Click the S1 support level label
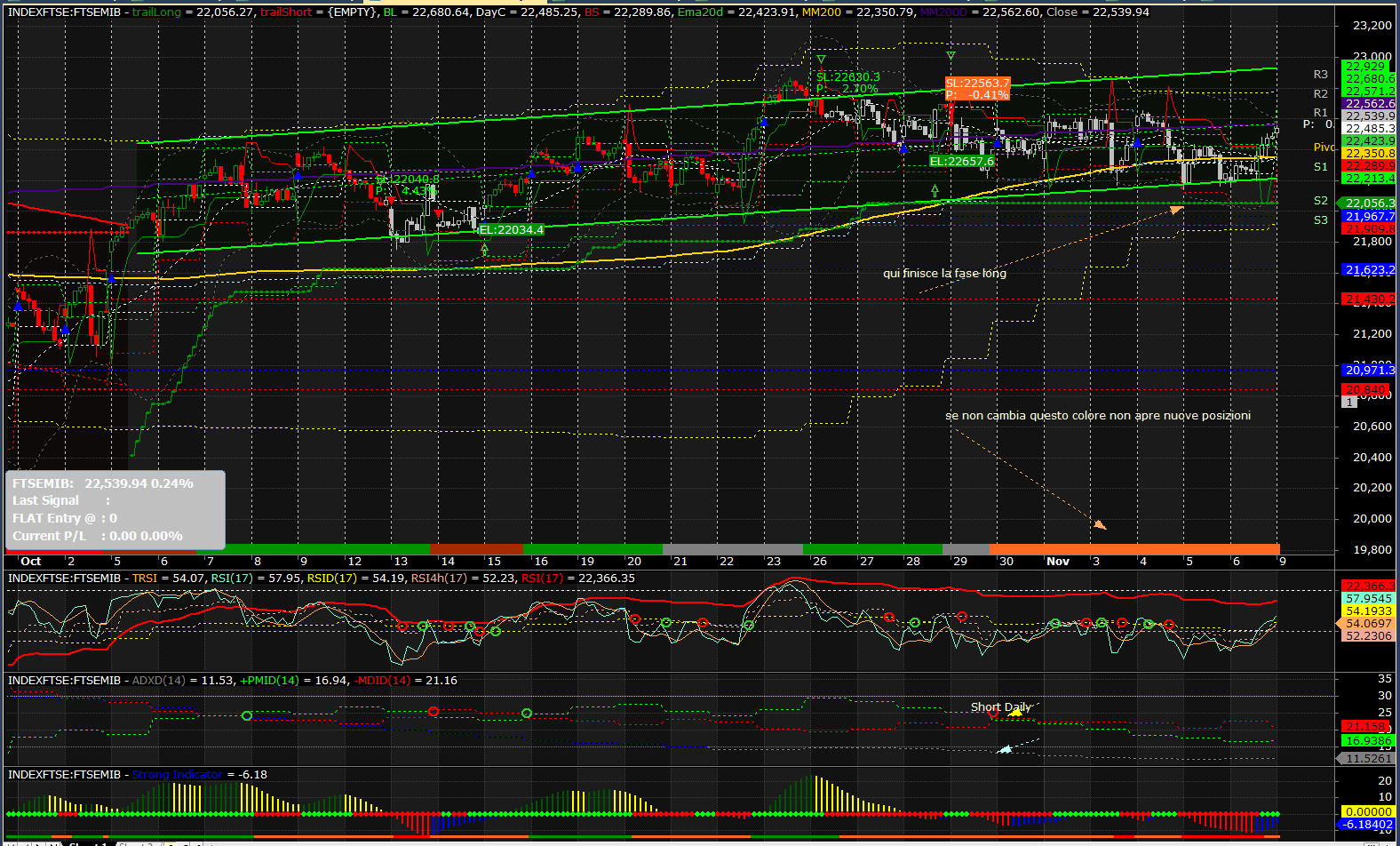Screen dimensions: 1400x846 (1321, 166)
